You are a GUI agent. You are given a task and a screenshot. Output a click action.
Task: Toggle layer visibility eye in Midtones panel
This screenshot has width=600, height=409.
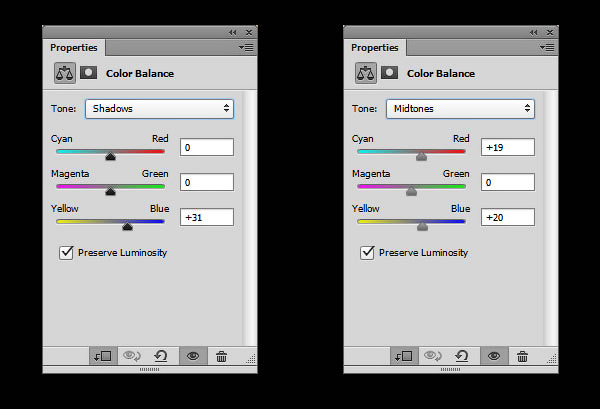pos(494,357)
